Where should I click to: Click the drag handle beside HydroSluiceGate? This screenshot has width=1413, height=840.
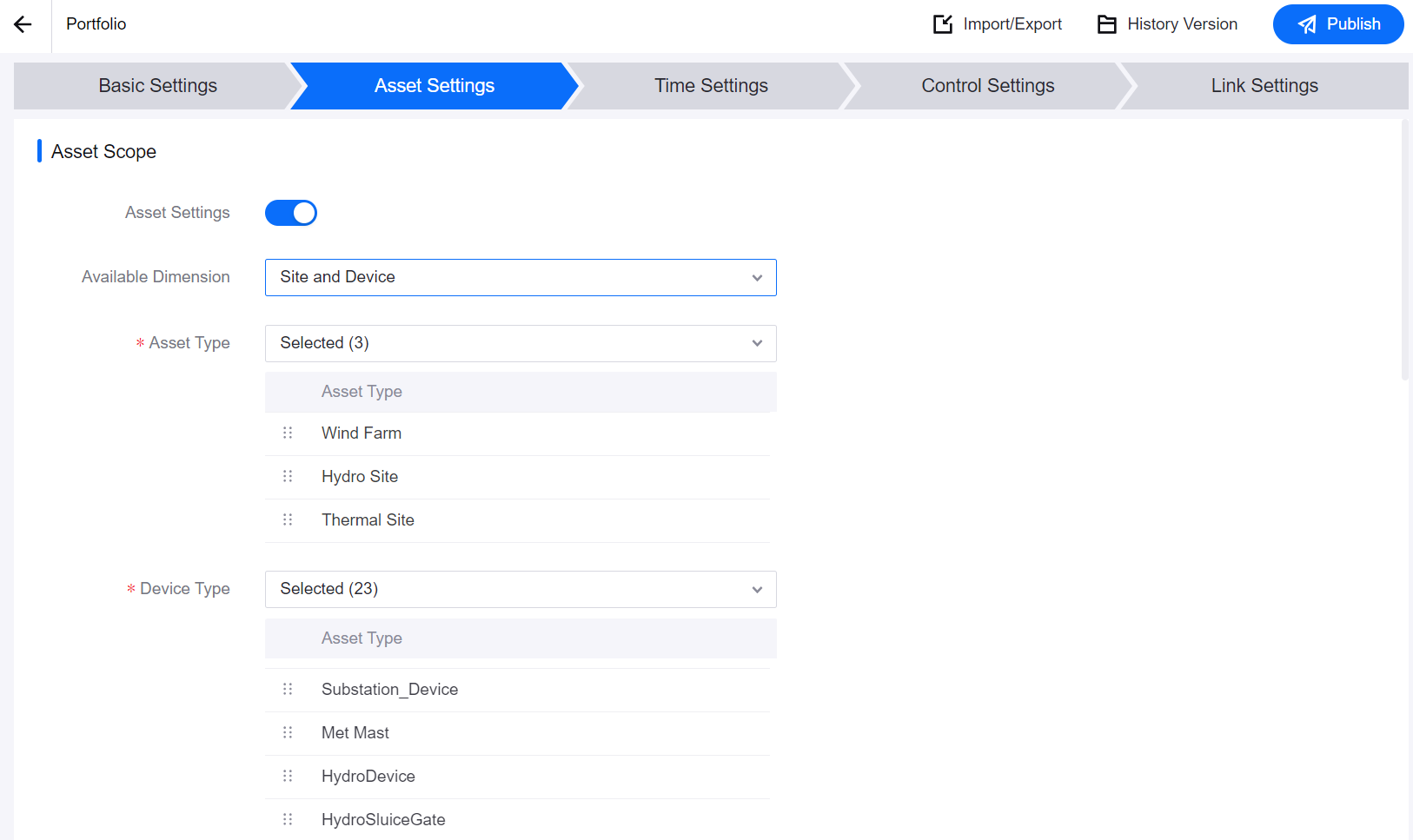pyautogui.click(x=288, y=819)
